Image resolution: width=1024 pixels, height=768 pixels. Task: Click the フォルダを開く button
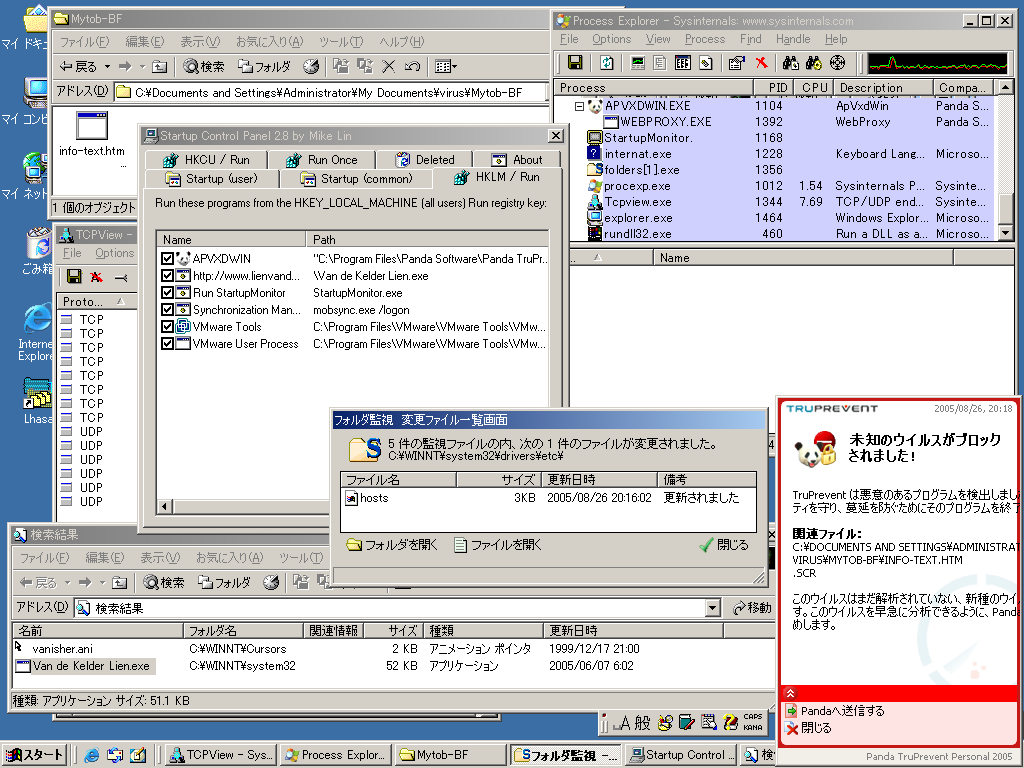tap(392, 545)
